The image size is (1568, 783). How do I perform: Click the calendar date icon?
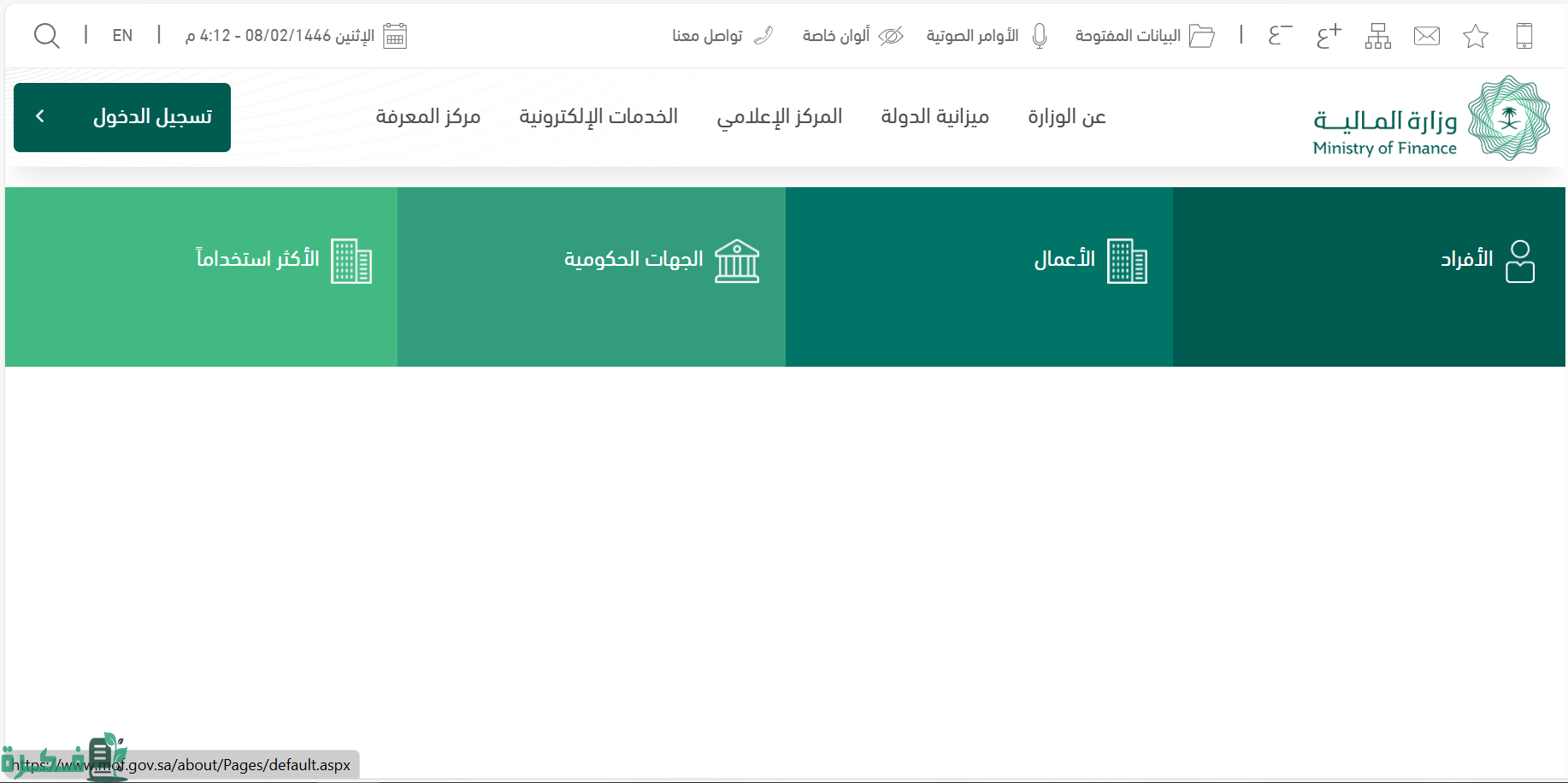[395, 36]
